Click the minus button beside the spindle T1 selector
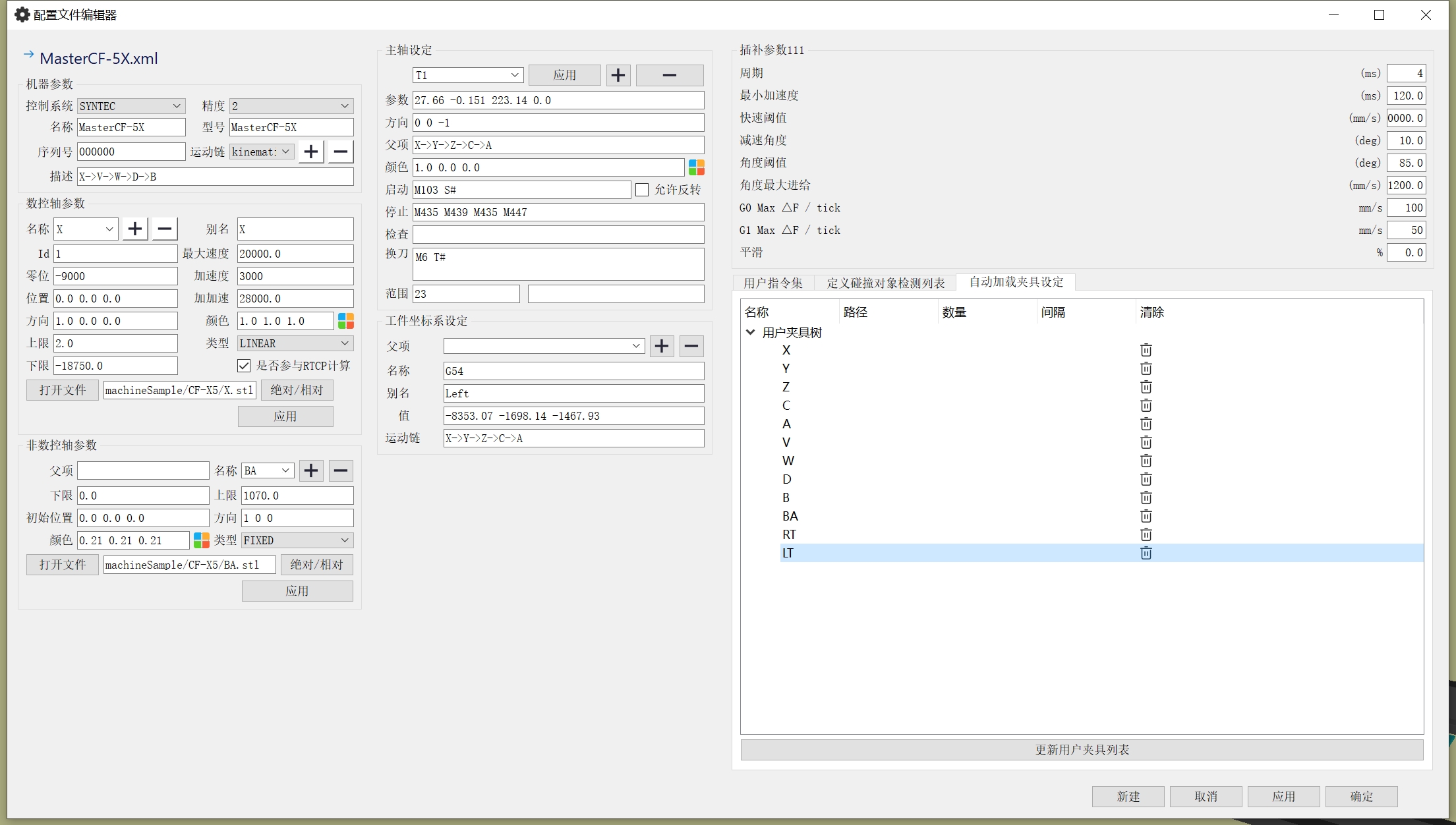 coord(669,75)
